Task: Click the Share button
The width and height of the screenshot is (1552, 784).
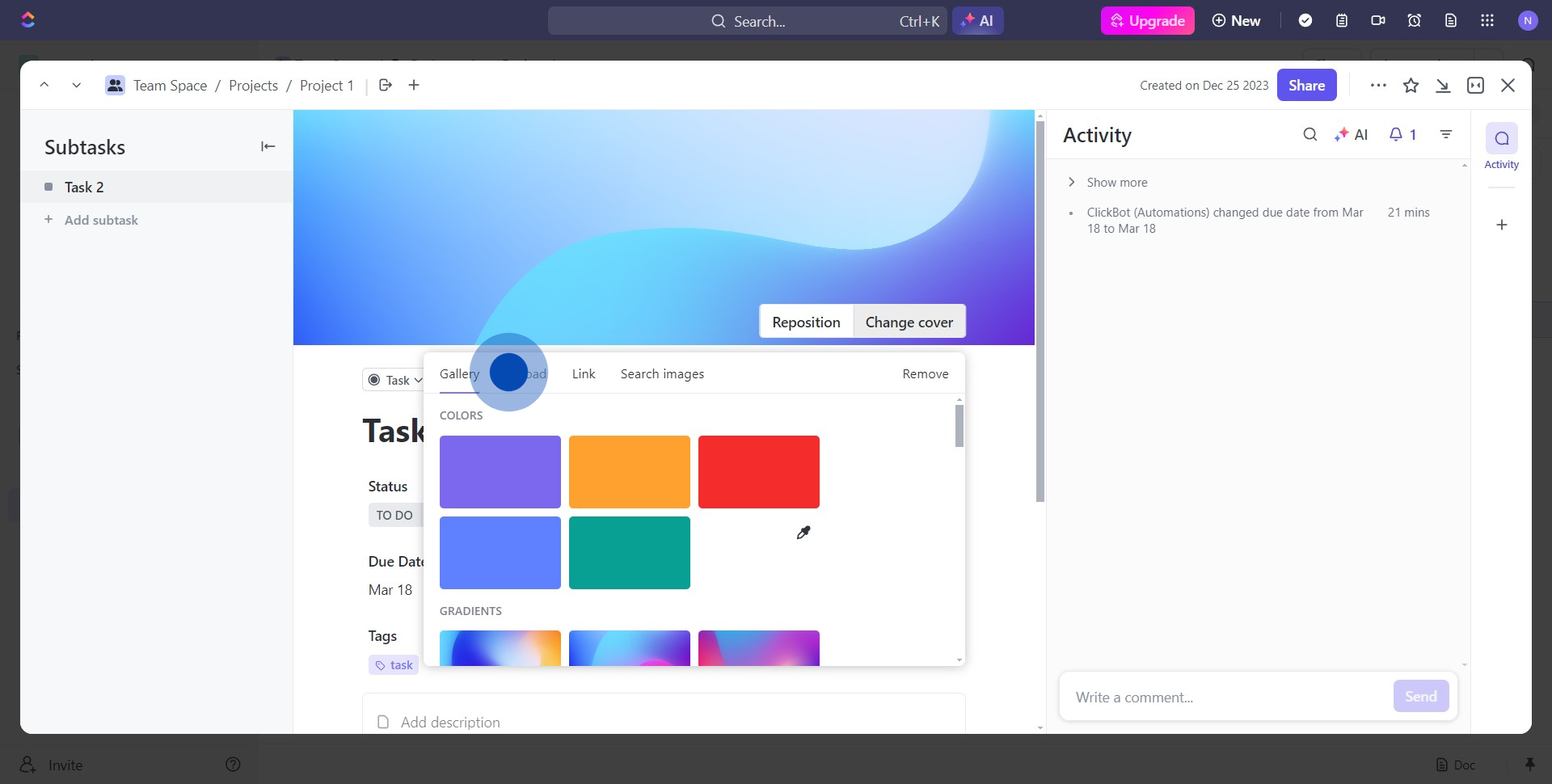Action: (1306, 85)
